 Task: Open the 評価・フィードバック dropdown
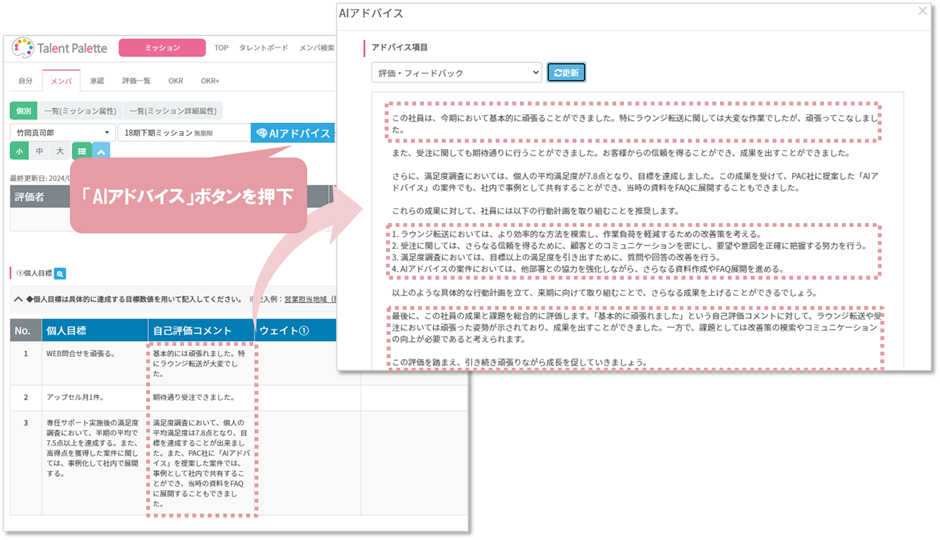(x=455, y=72)
